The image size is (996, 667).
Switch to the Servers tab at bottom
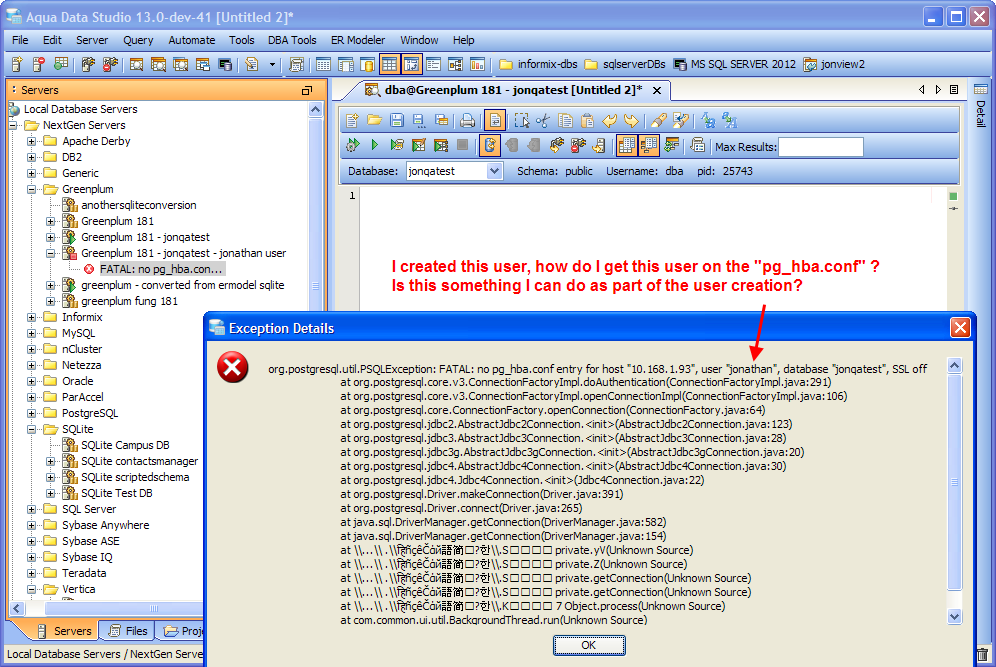64,630
